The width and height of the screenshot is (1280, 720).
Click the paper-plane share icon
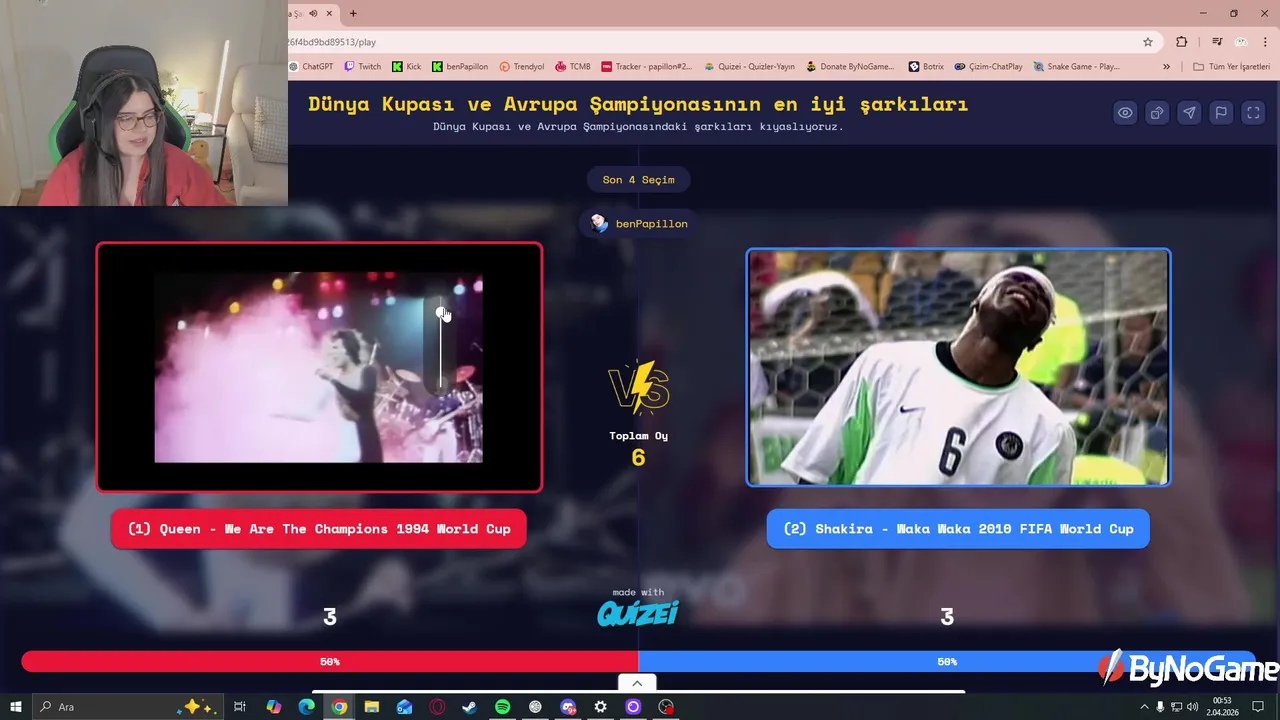(x=1189, y=113)
